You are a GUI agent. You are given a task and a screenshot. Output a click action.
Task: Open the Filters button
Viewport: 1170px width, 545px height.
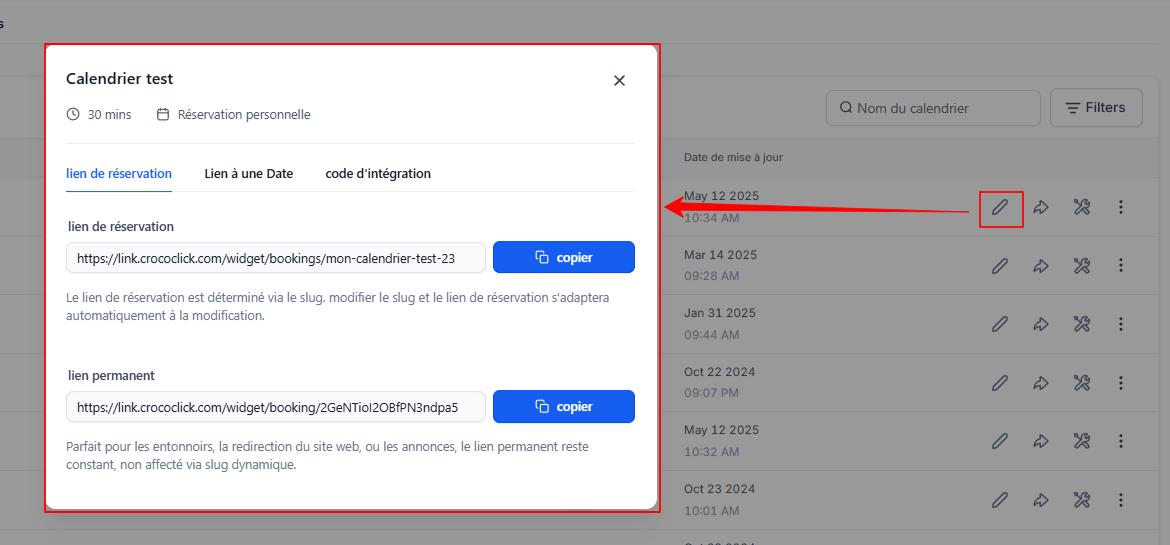(1096, 108)
